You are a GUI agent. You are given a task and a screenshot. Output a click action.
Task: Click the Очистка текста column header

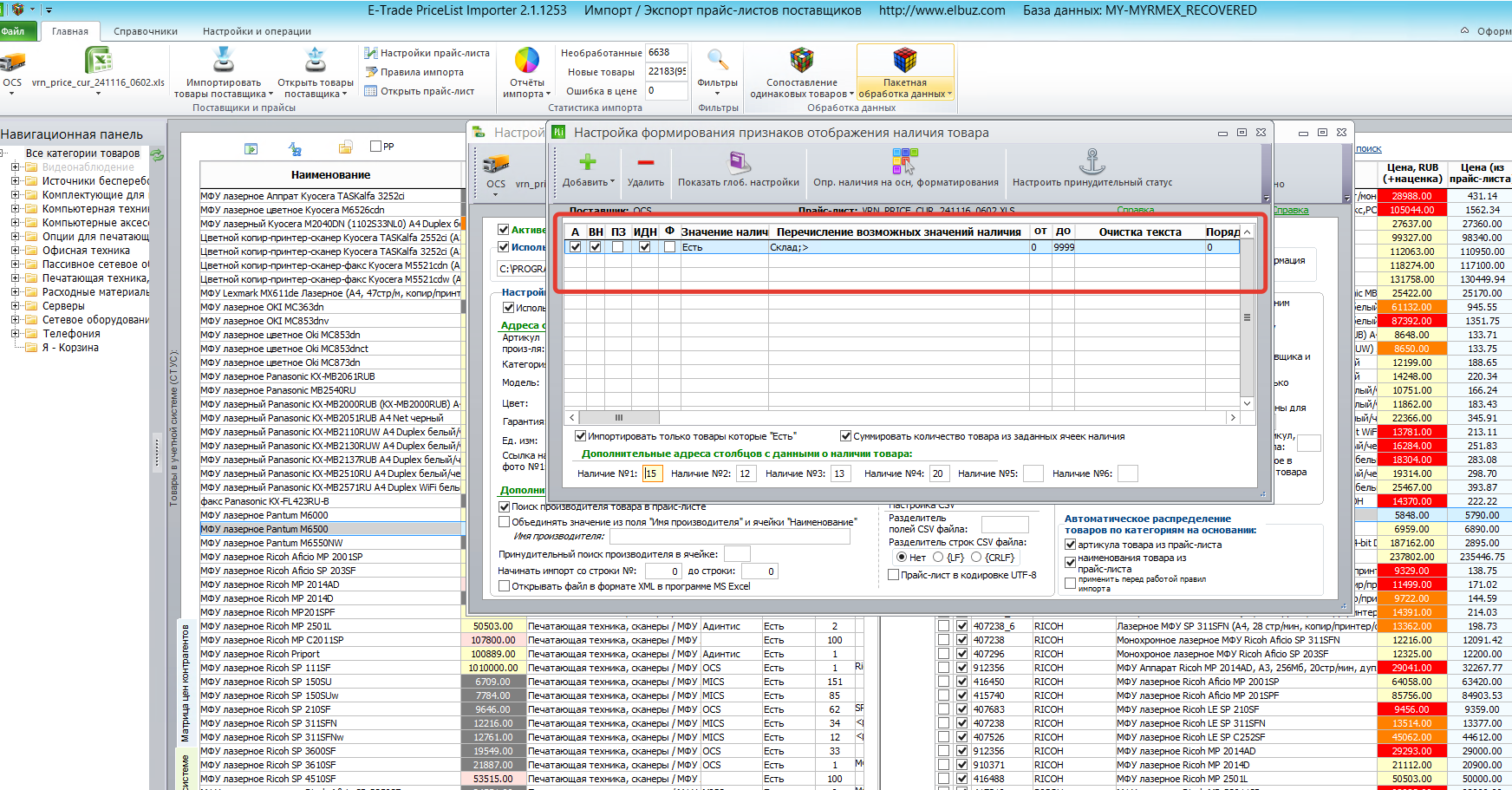point(1140,232)
